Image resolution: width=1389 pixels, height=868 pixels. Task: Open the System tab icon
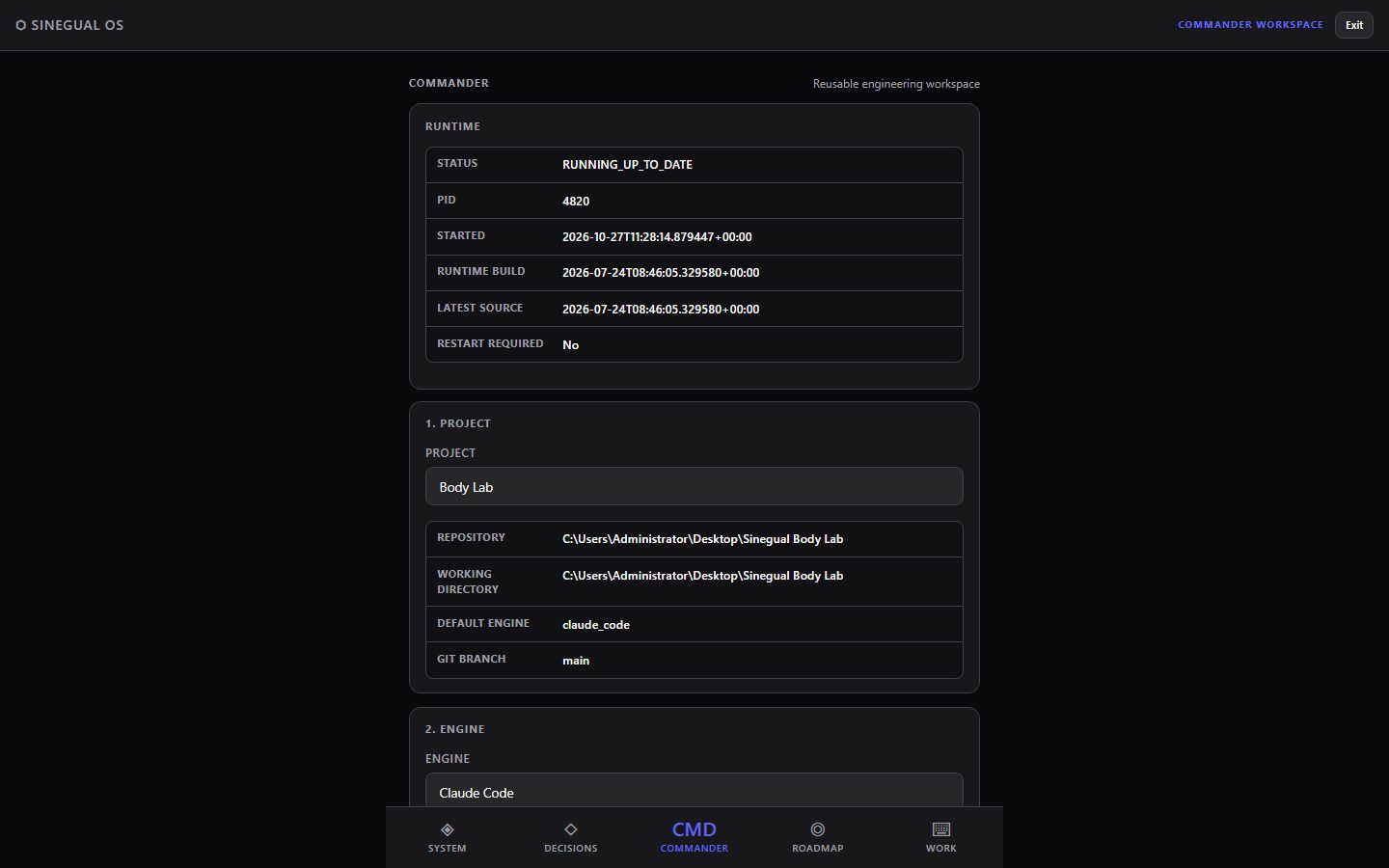447,829
